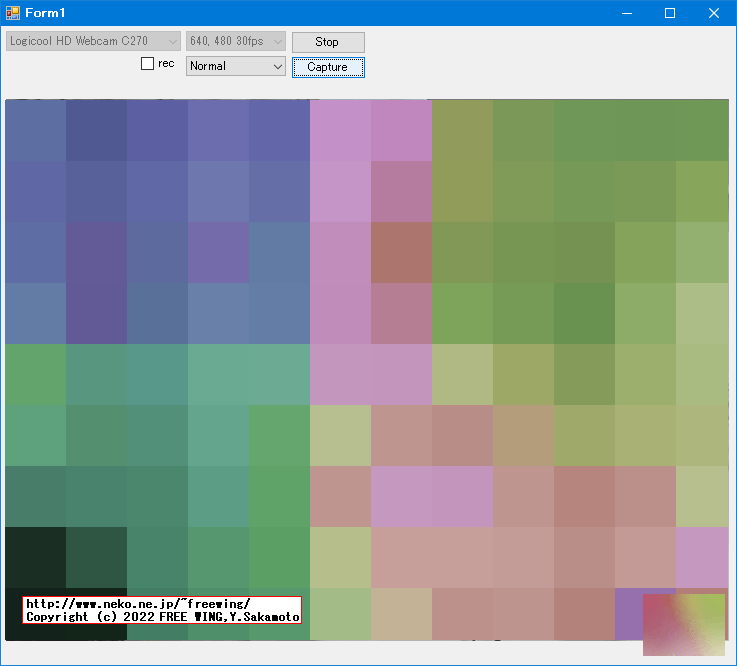
Task: Click the rec label text
Action: click(x=166, y=64)
